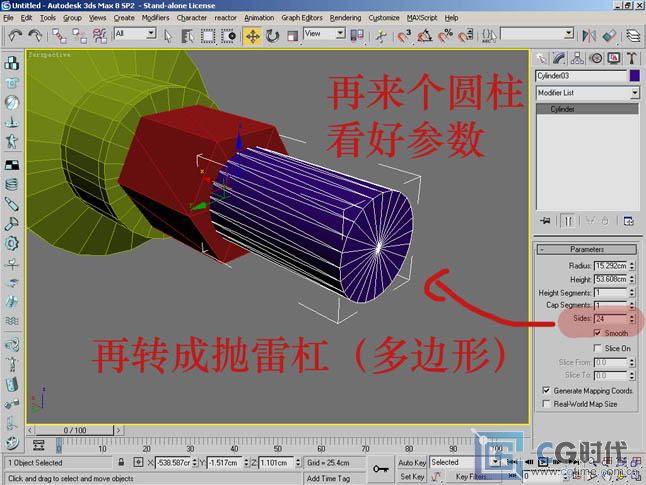Click the Radius value field
Viewport: 646px width, 485px height.
point(611,266)
